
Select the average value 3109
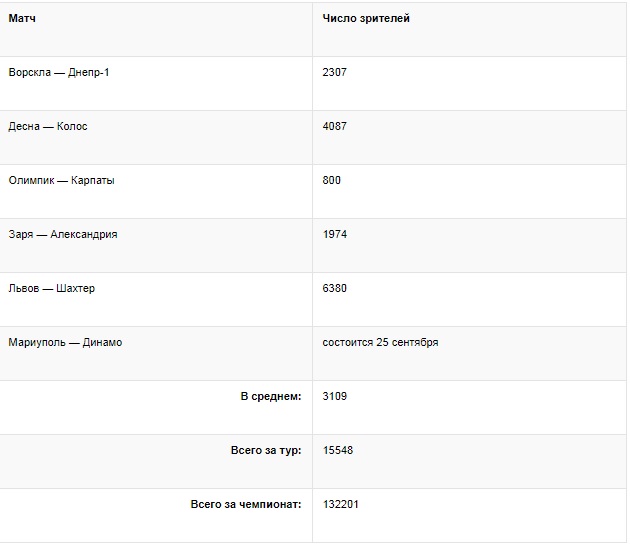pyautogui.click(x=335, y=397)
